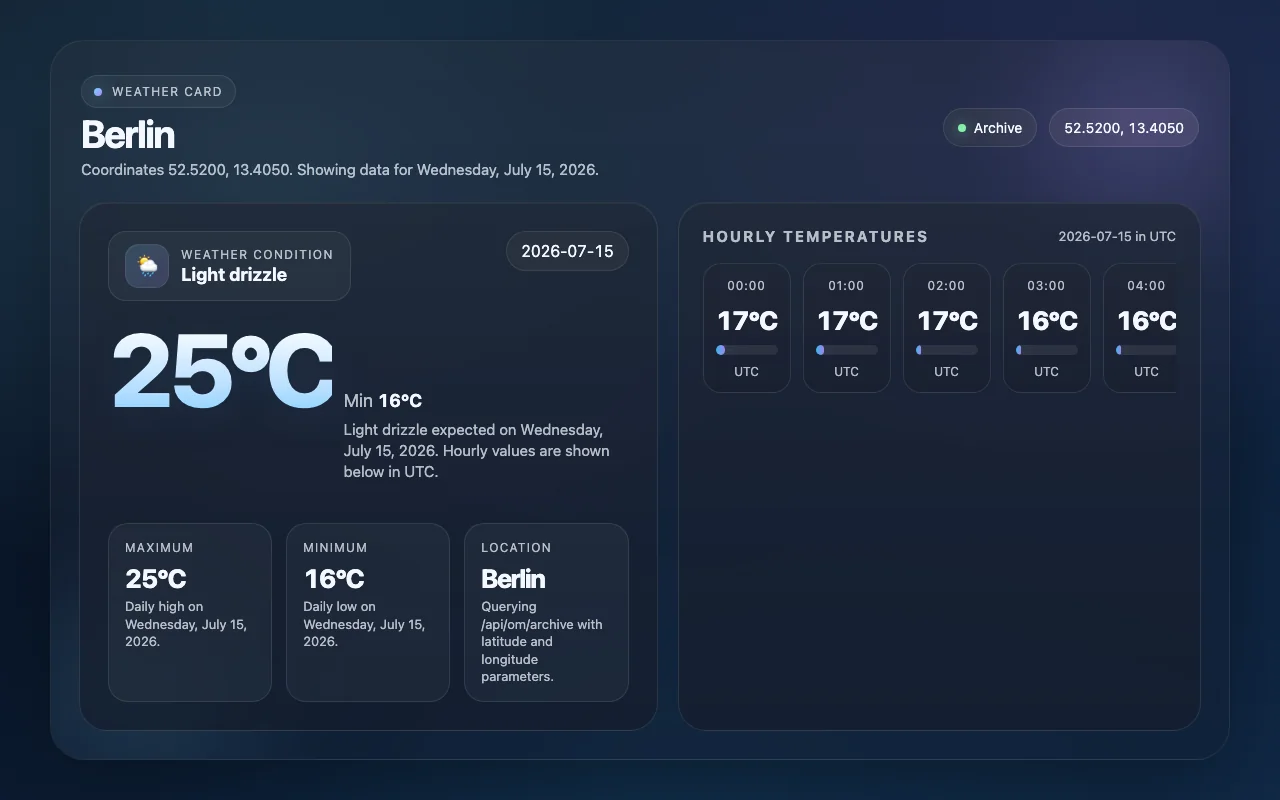The image size is (1280, 800).
Task: Click the temperature bar under 02:00
Action: point(947,350)
